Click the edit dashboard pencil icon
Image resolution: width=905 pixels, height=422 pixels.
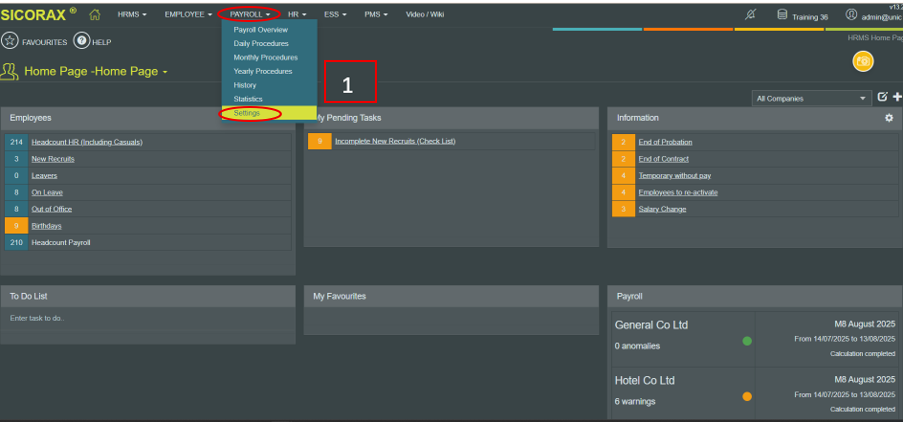pyautogui.click(x=881, y=97)
